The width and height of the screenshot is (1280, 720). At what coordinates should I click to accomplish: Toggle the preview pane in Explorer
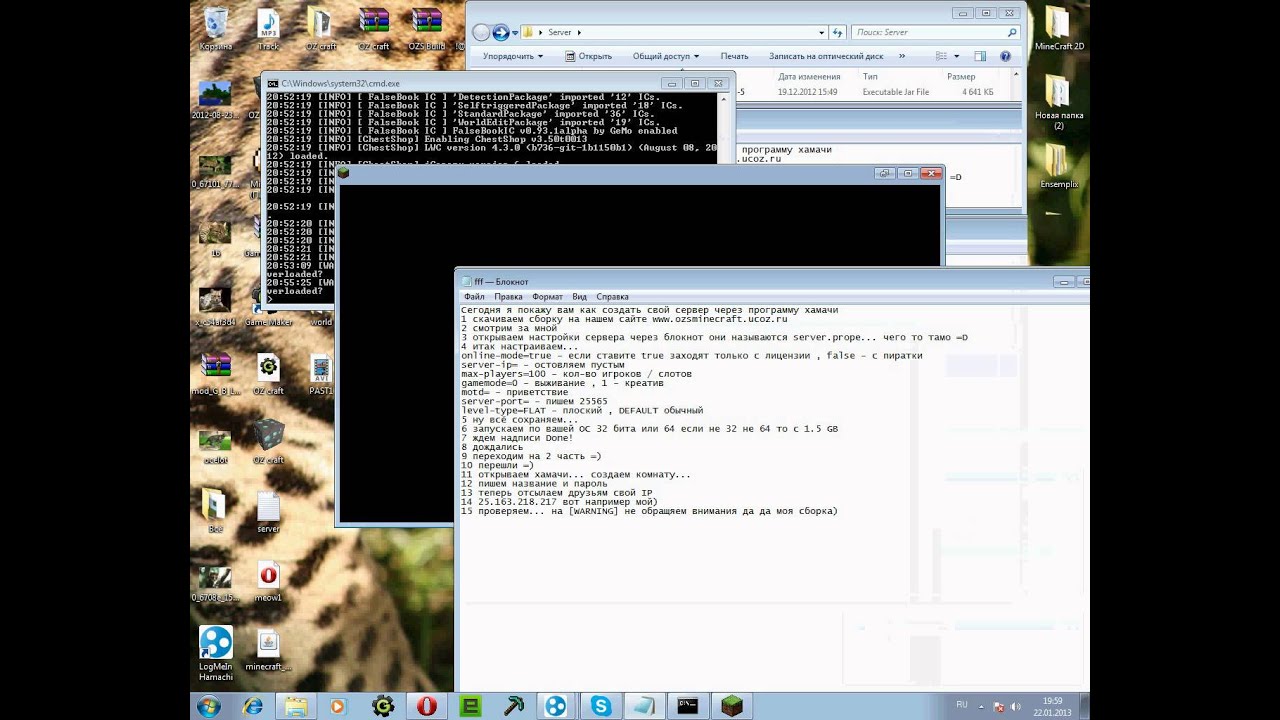pyautogui.click(x=980, y=57)
